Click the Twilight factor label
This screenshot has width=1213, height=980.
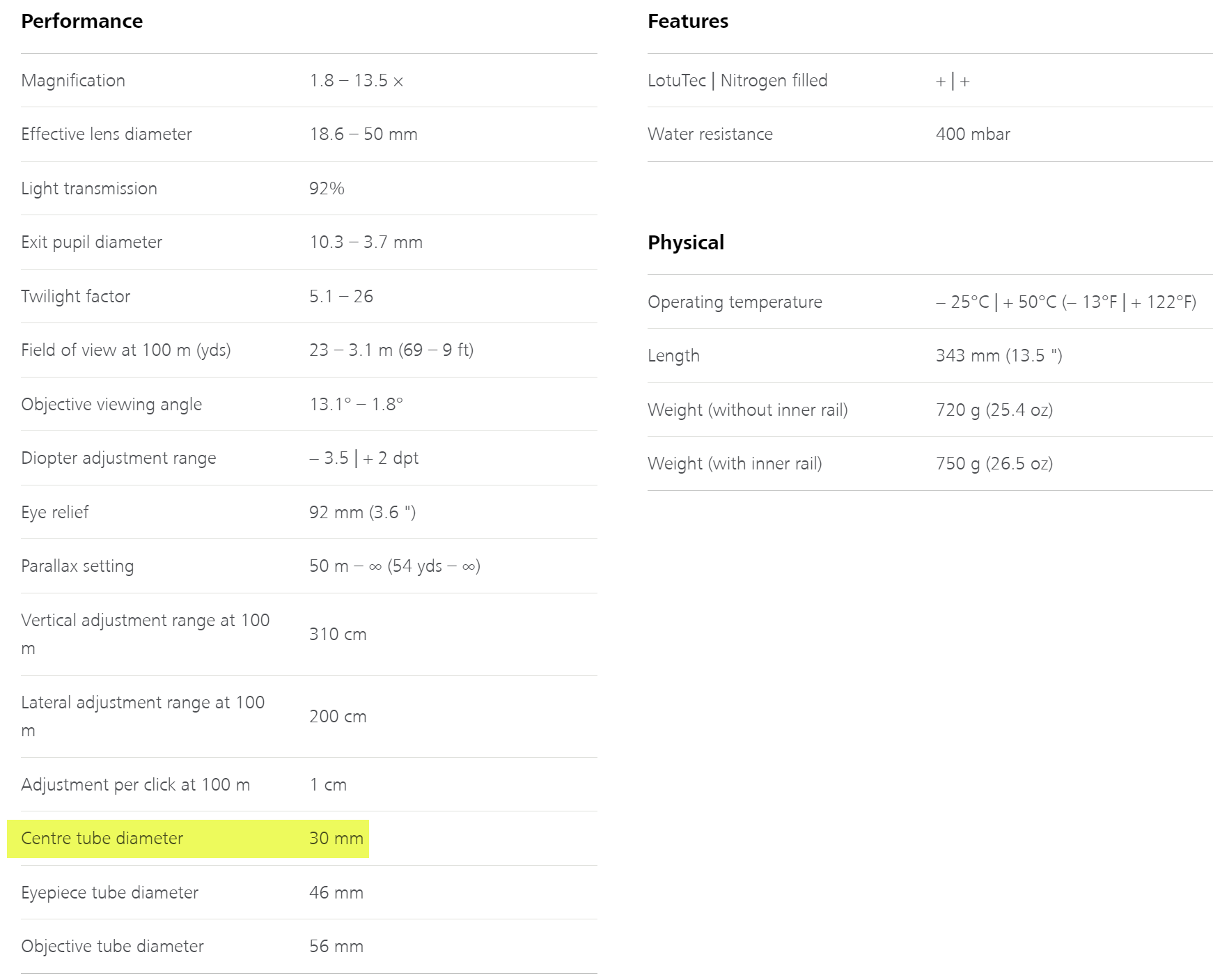coord(75,297)
